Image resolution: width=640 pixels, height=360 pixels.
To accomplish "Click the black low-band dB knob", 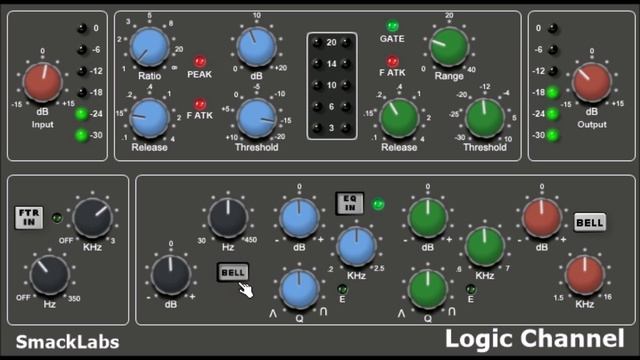I will tap(171, 275).
